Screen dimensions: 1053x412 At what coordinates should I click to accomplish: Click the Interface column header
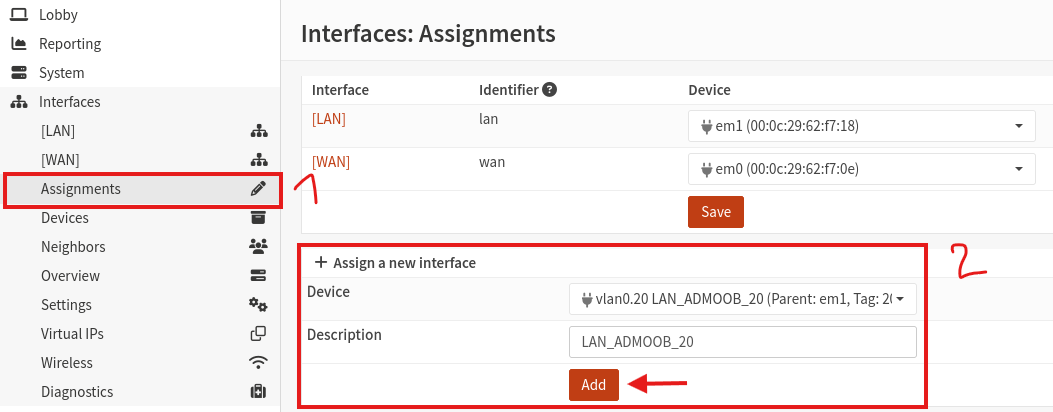340,89
